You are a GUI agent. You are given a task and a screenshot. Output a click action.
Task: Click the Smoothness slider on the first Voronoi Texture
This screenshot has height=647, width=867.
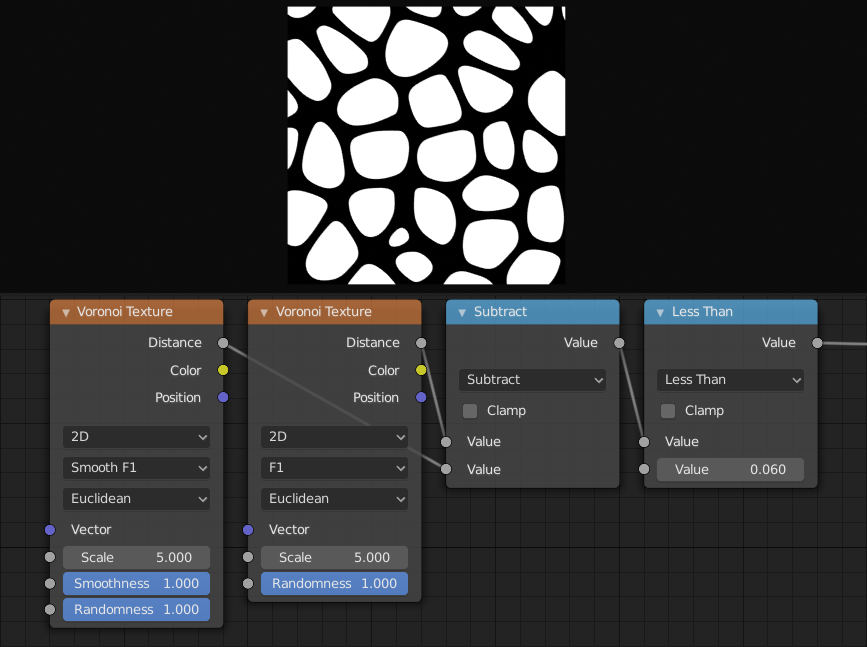[x=136, y=583]
